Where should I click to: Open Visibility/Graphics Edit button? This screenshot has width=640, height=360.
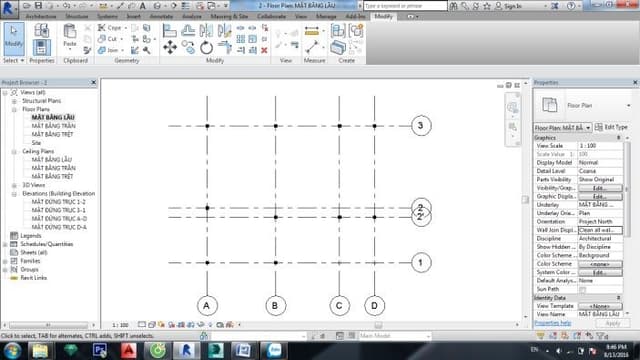click(x=600, y=188)
